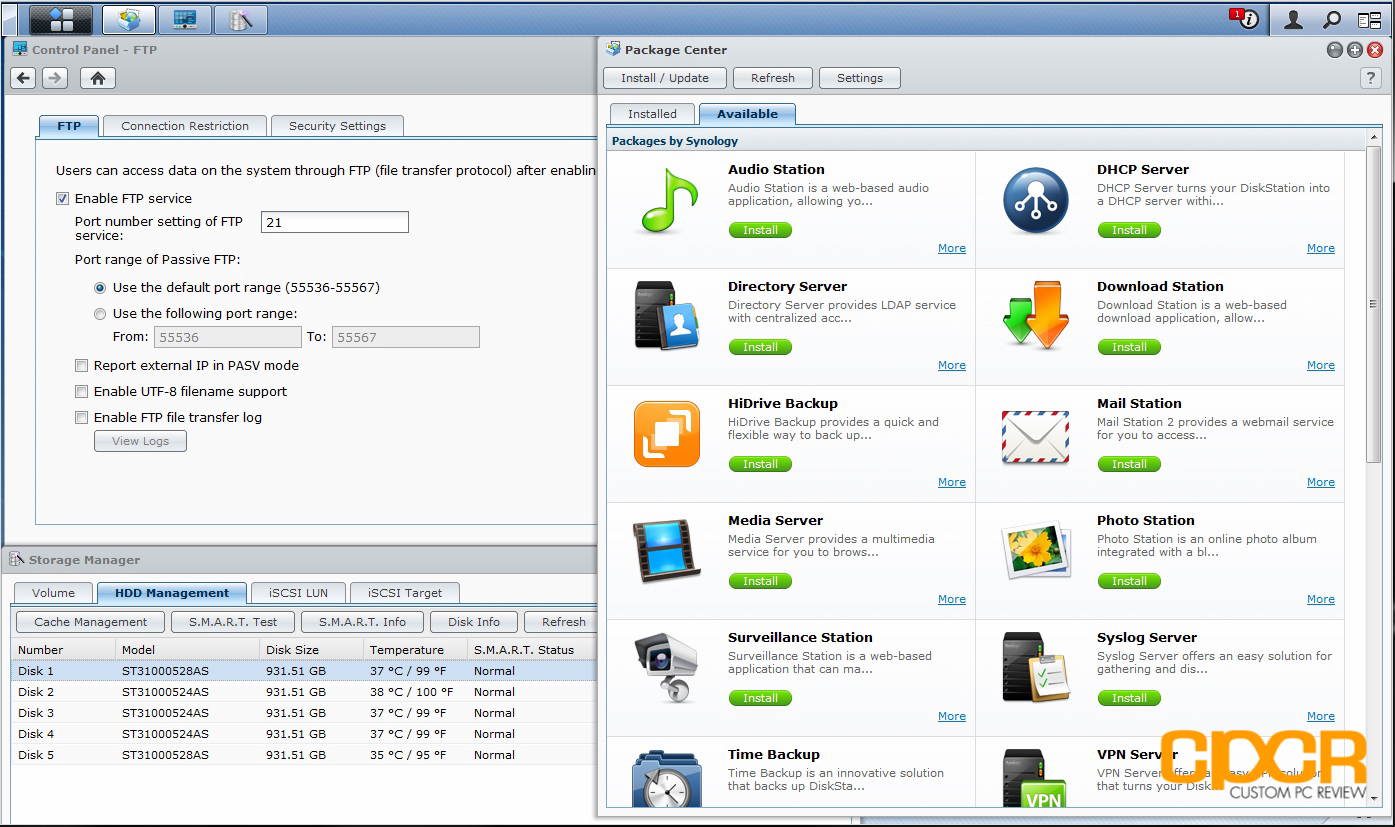This screenshot has width=1395, height=827.
Task: Switch to Package Center taskbar icon
Action: [x=129, y=19]
